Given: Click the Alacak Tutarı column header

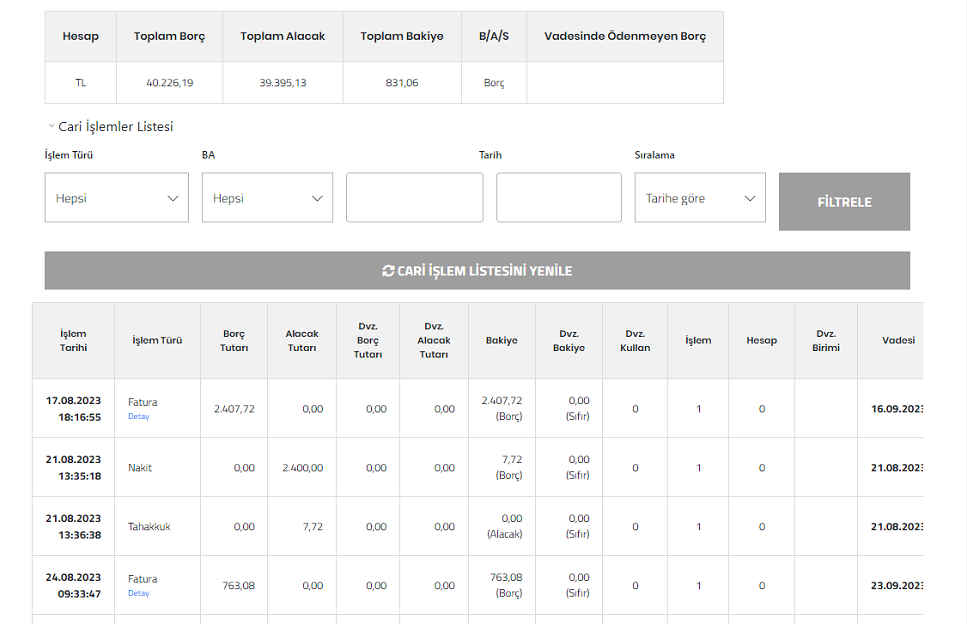Looking at the screenshot, I should (301, 340).
